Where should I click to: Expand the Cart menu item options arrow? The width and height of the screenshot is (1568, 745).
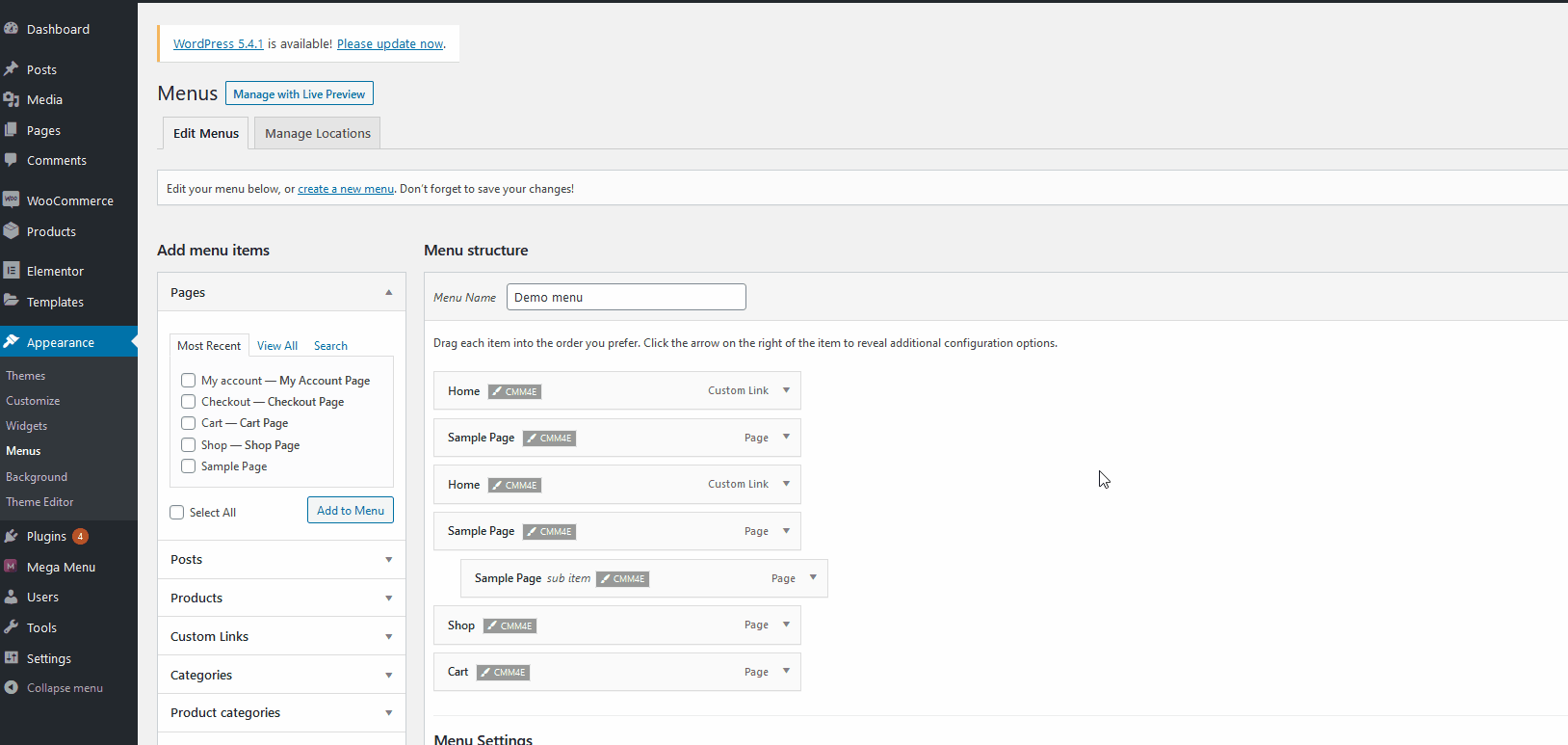(x=787, y=671)
